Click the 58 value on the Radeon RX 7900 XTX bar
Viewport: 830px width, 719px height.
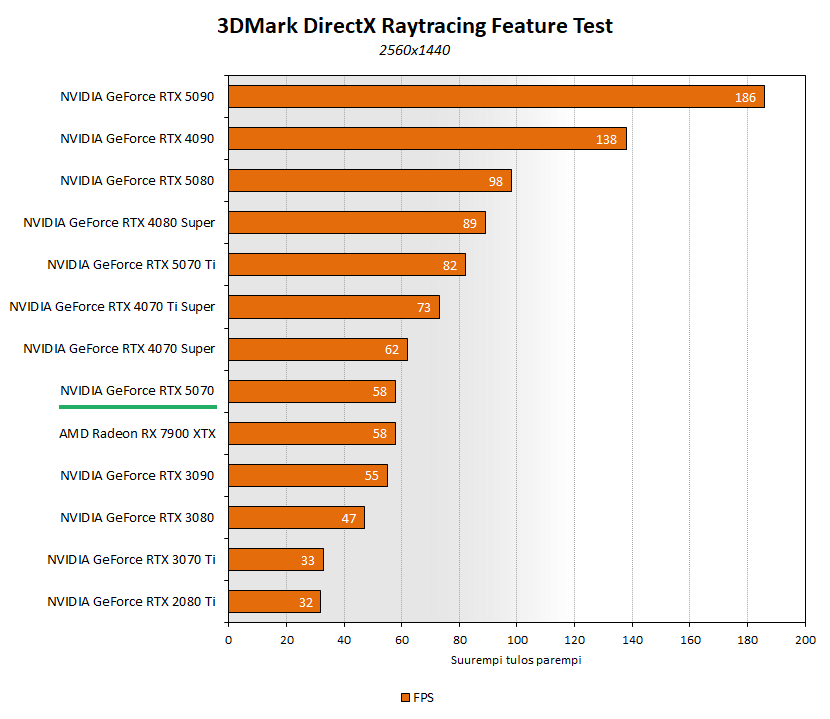pos(380,434)
